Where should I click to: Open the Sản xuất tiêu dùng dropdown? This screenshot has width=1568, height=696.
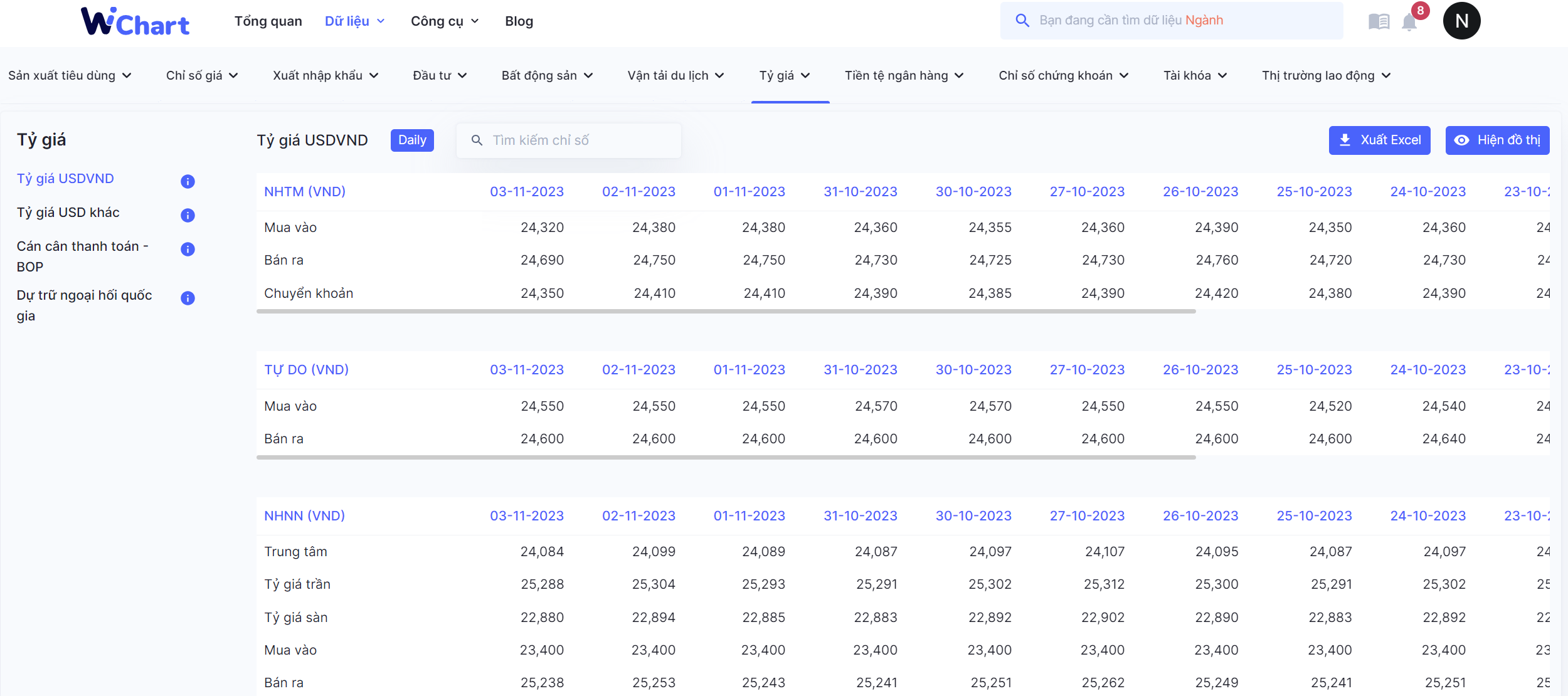click(70, 75)
